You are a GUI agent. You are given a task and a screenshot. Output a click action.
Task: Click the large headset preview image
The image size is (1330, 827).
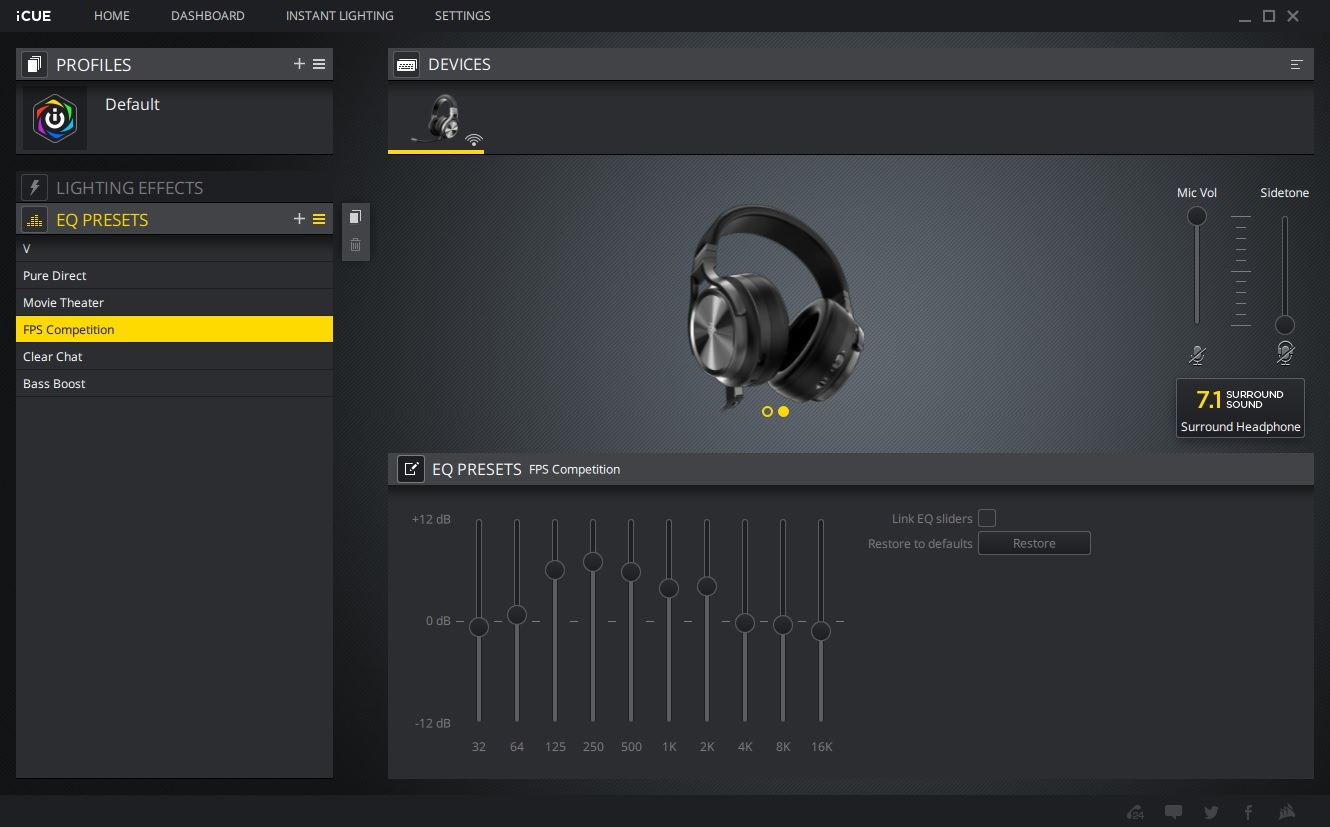pos(776,306)
